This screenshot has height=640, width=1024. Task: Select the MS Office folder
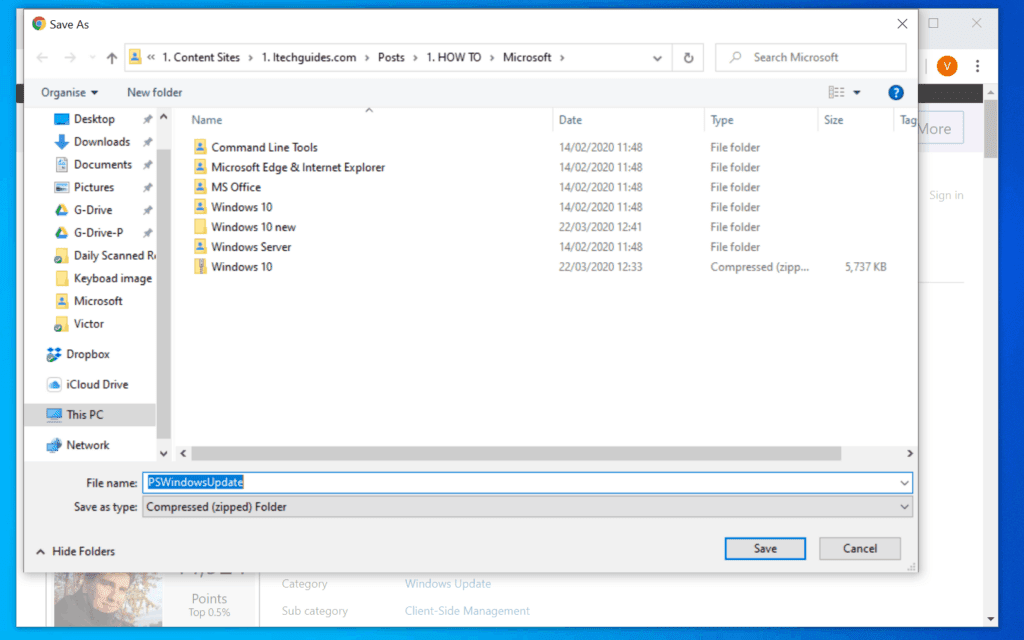[236, 187]
